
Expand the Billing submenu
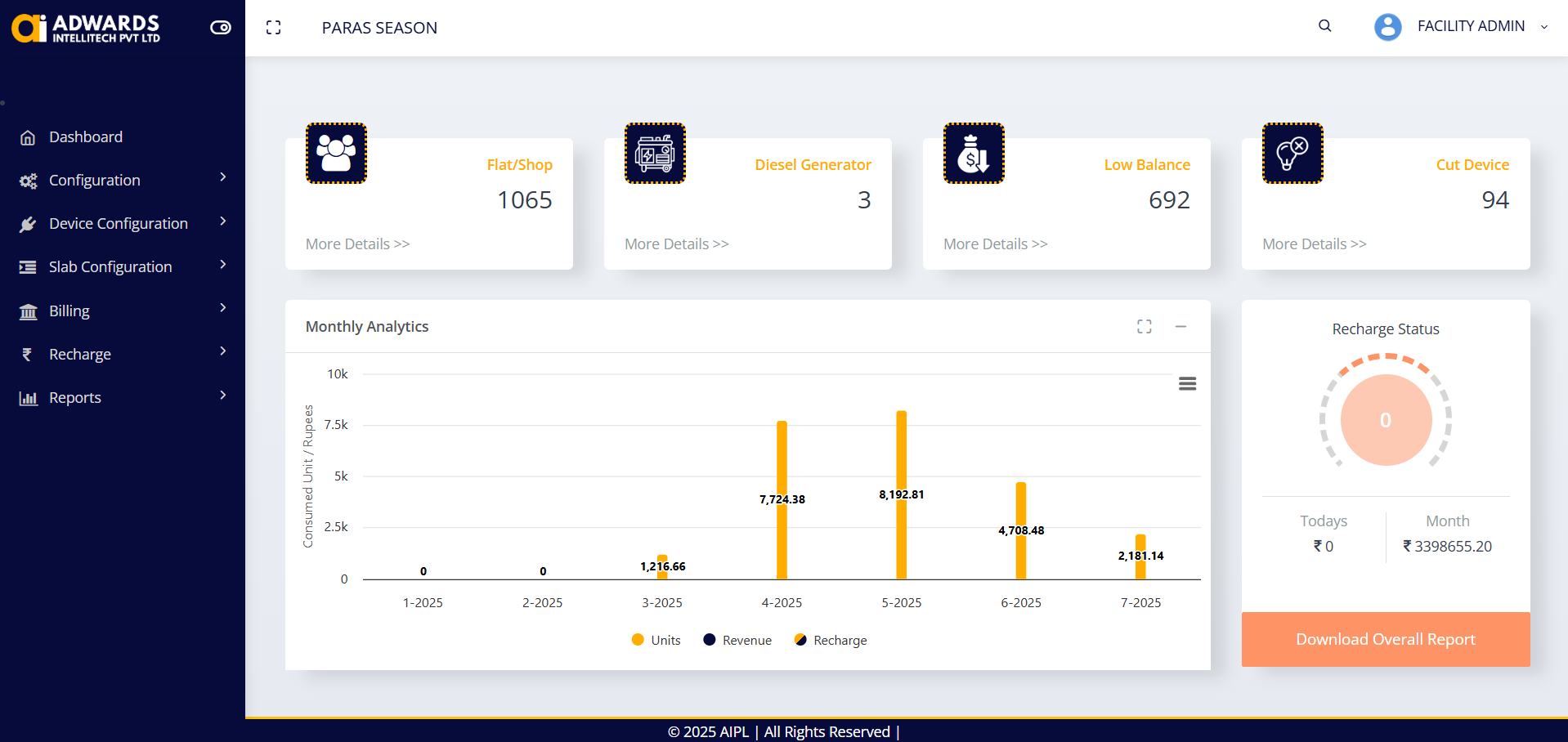(123, 311)
